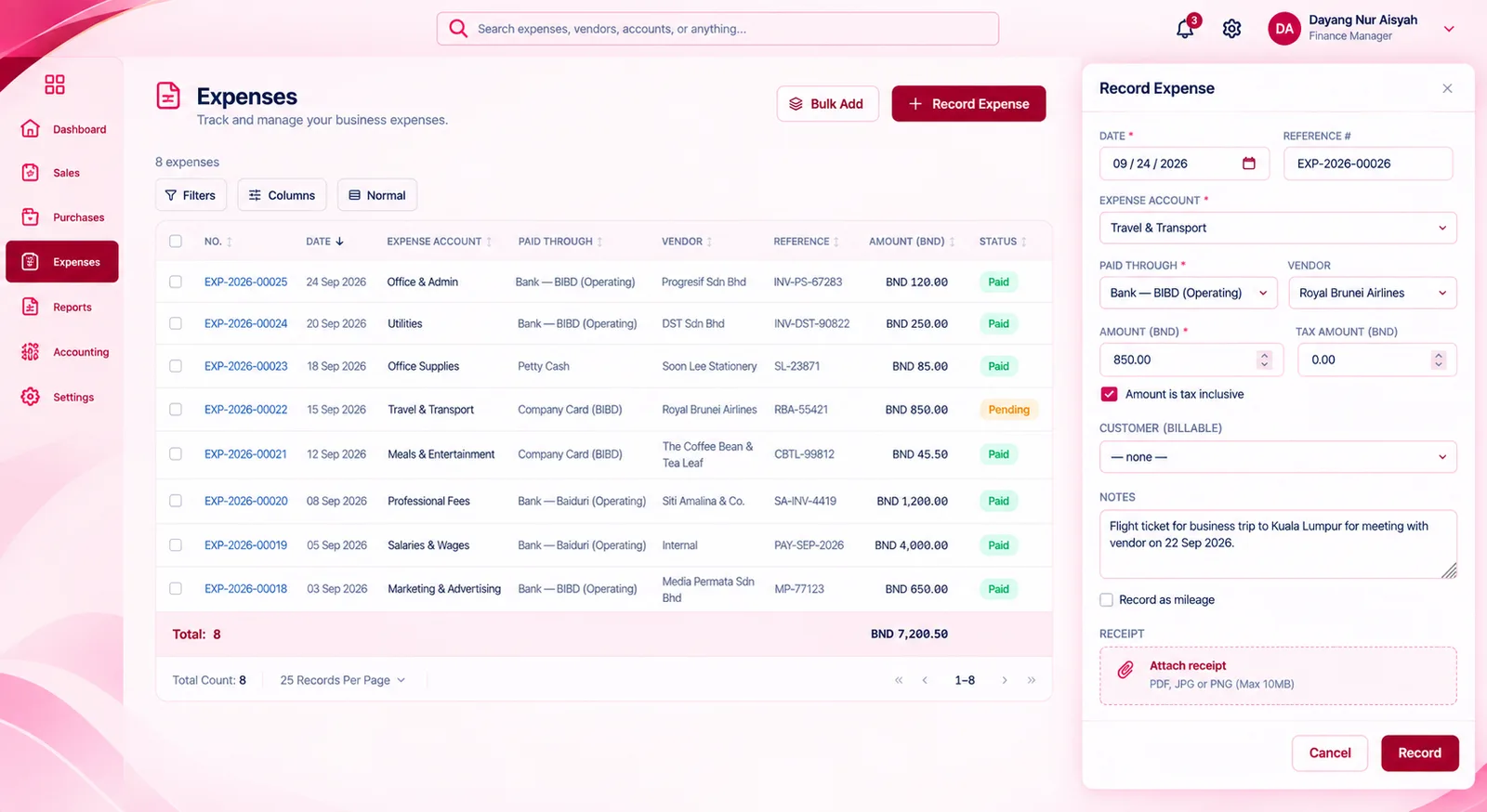Screen dimensions: 1487x812
Task: Check the EXP-2026-00018 row checkbox
Action: click(176, 589)
